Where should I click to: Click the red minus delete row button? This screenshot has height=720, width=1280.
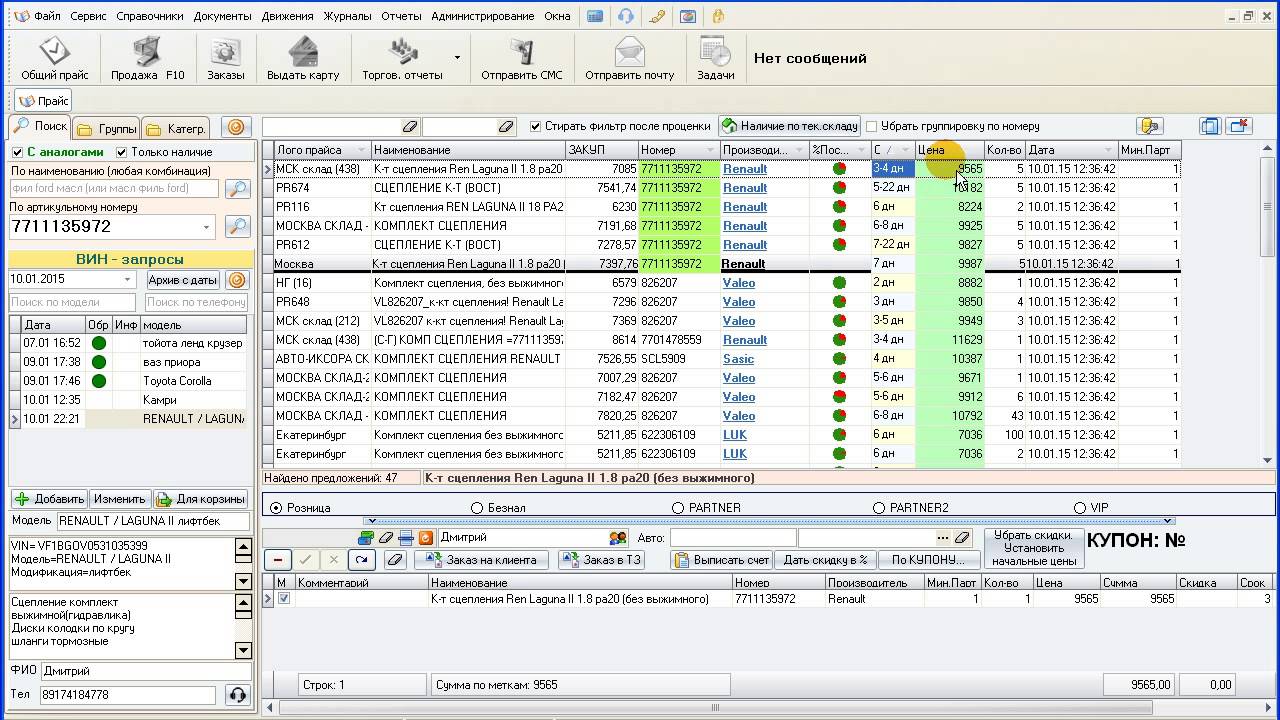pyautogui.click(x=277, y=560)
